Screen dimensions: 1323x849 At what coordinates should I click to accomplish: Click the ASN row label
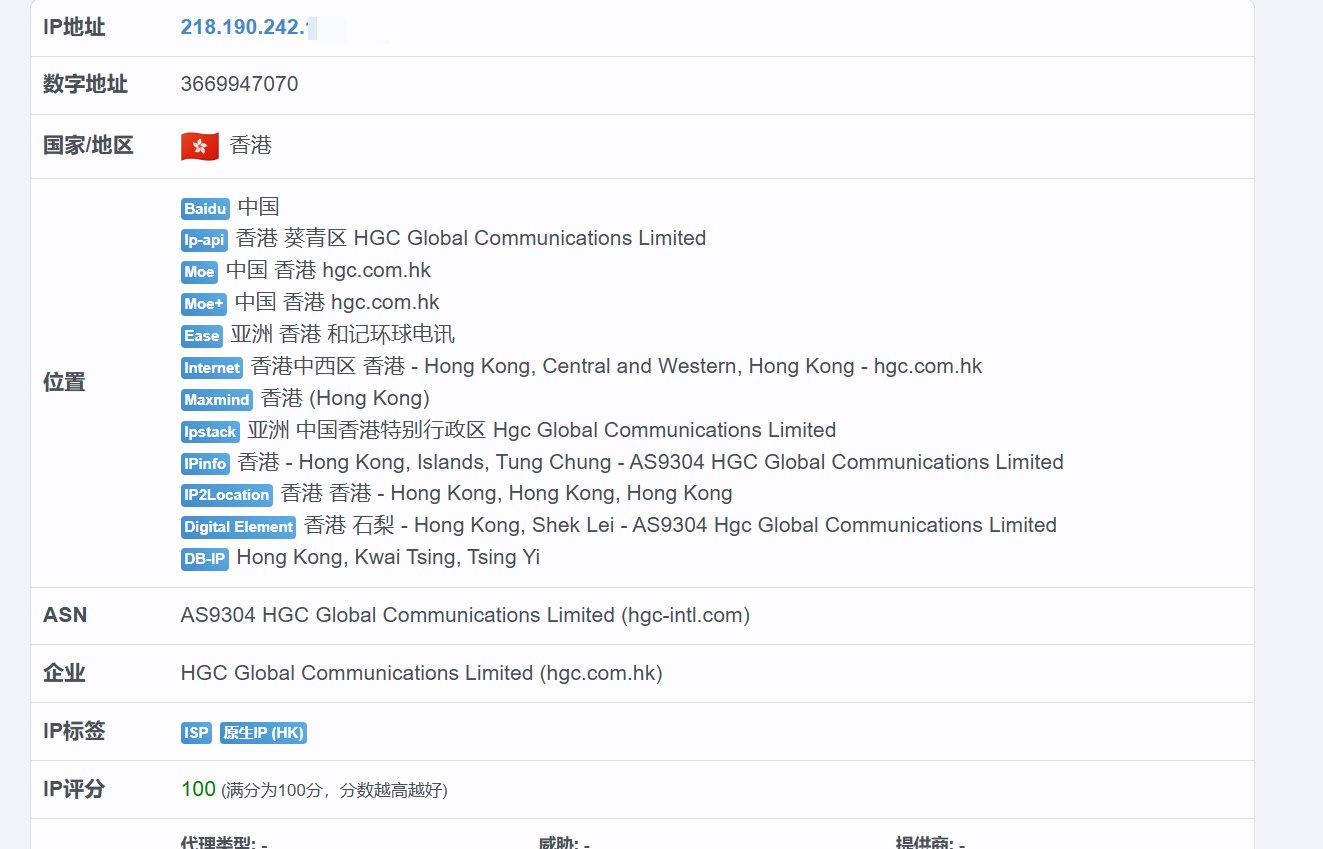[x=65, y=615]
